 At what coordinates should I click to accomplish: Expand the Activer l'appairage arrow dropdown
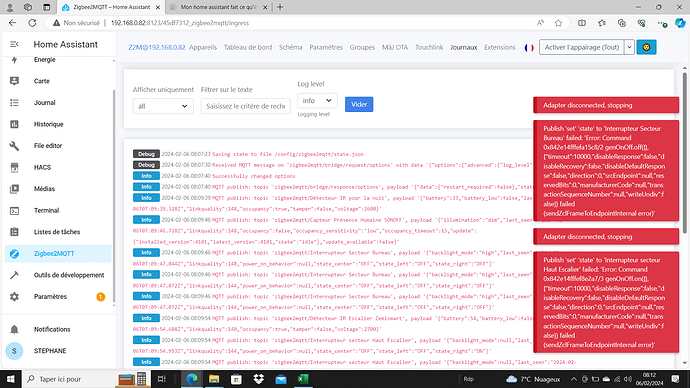click(629, 47)
